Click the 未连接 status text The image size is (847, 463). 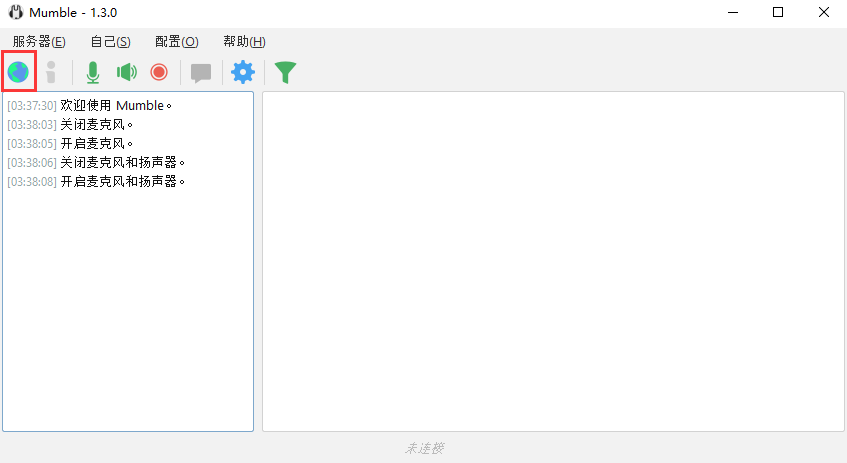(x=424, y=448)
